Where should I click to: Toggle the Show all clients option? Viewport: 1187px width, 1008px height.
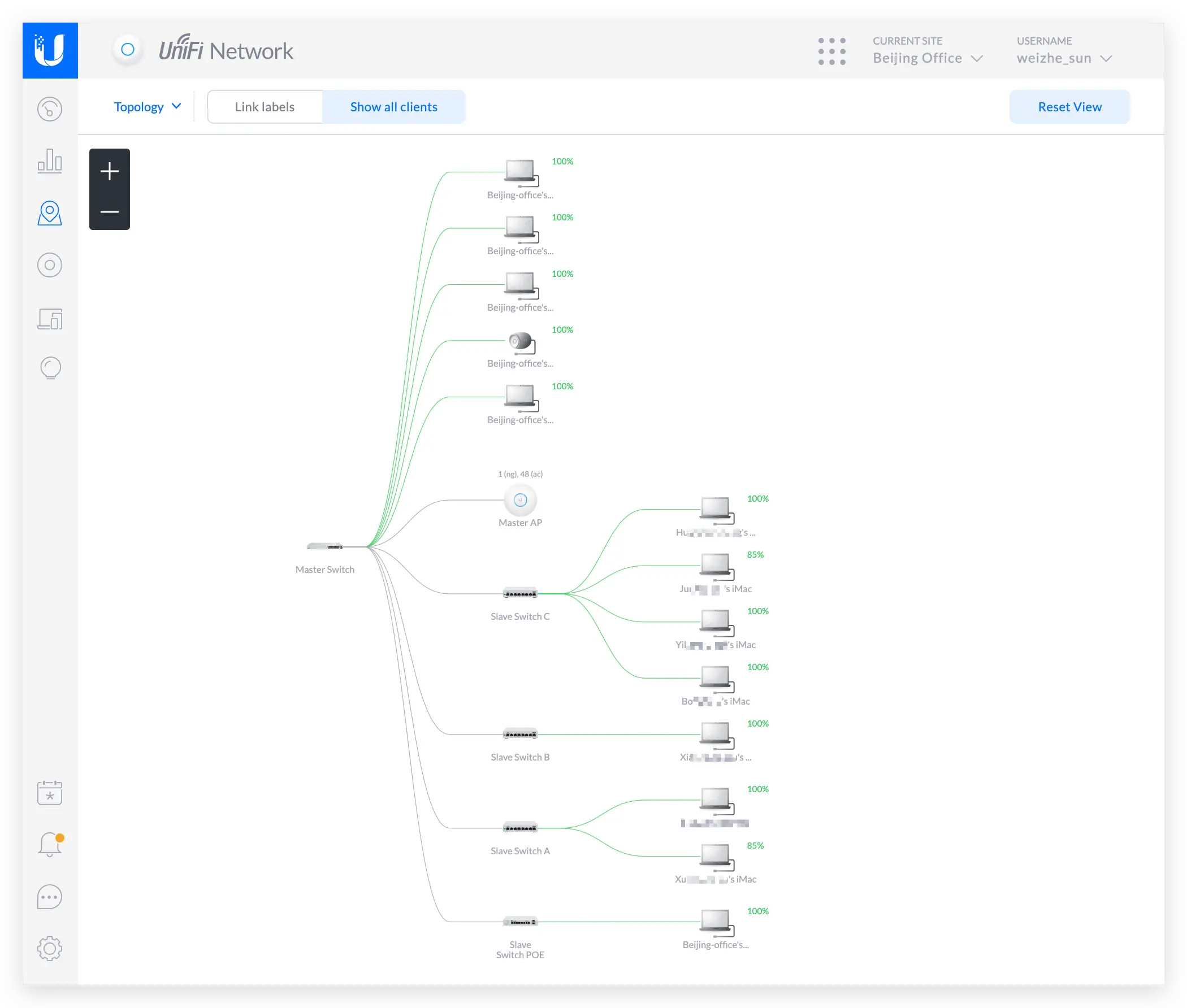(x=394, y=107)
